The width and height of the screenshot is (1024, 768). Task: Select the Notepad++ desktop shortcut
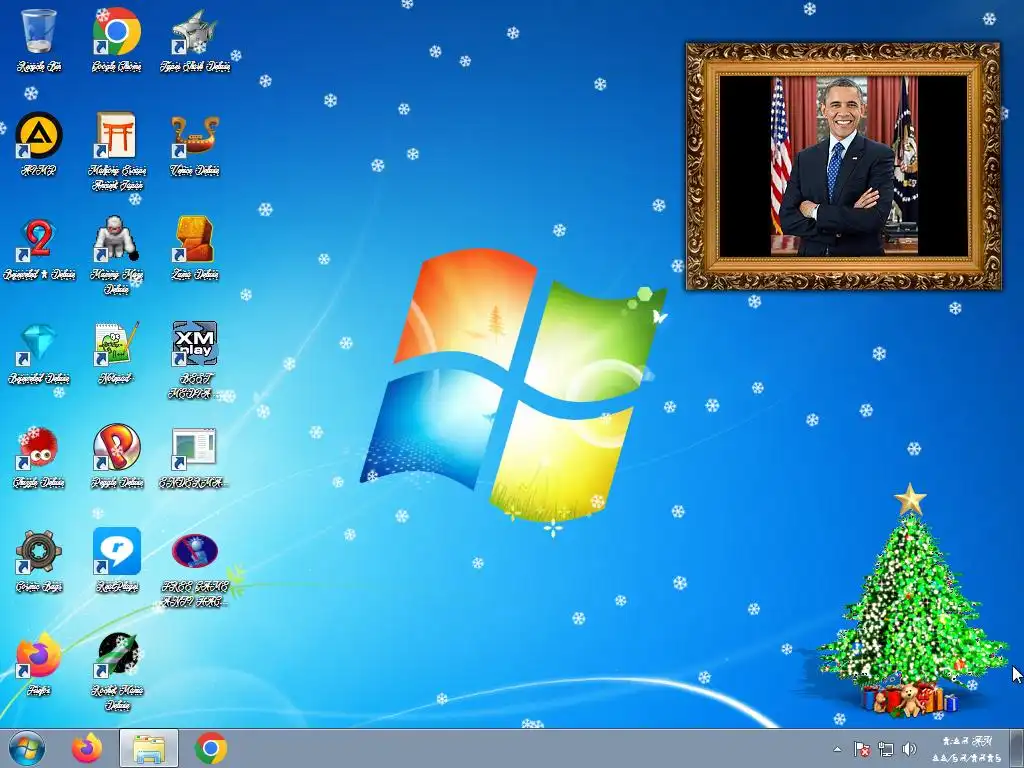click(117, 353)
